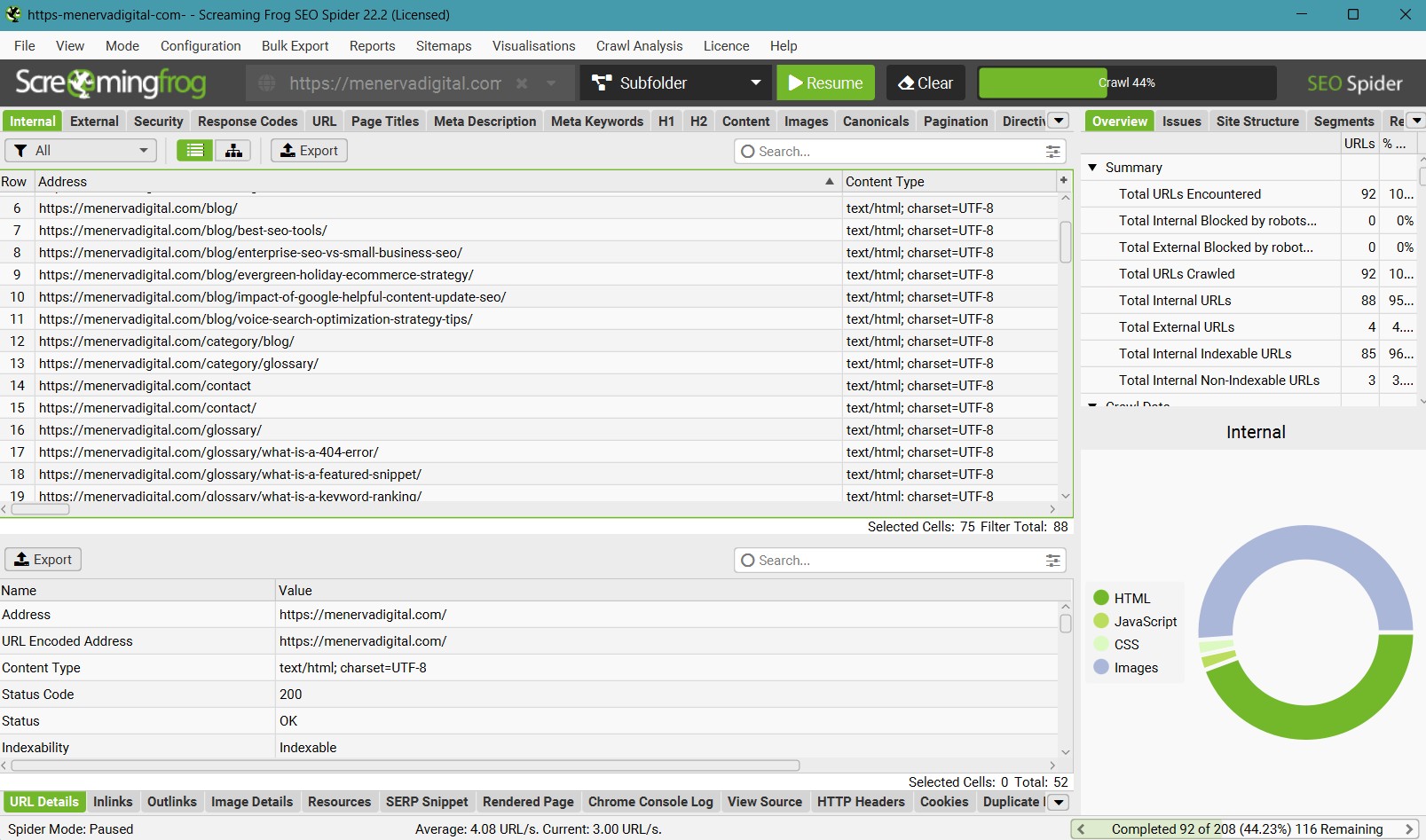Switch to tree view icon

[233, 151]
